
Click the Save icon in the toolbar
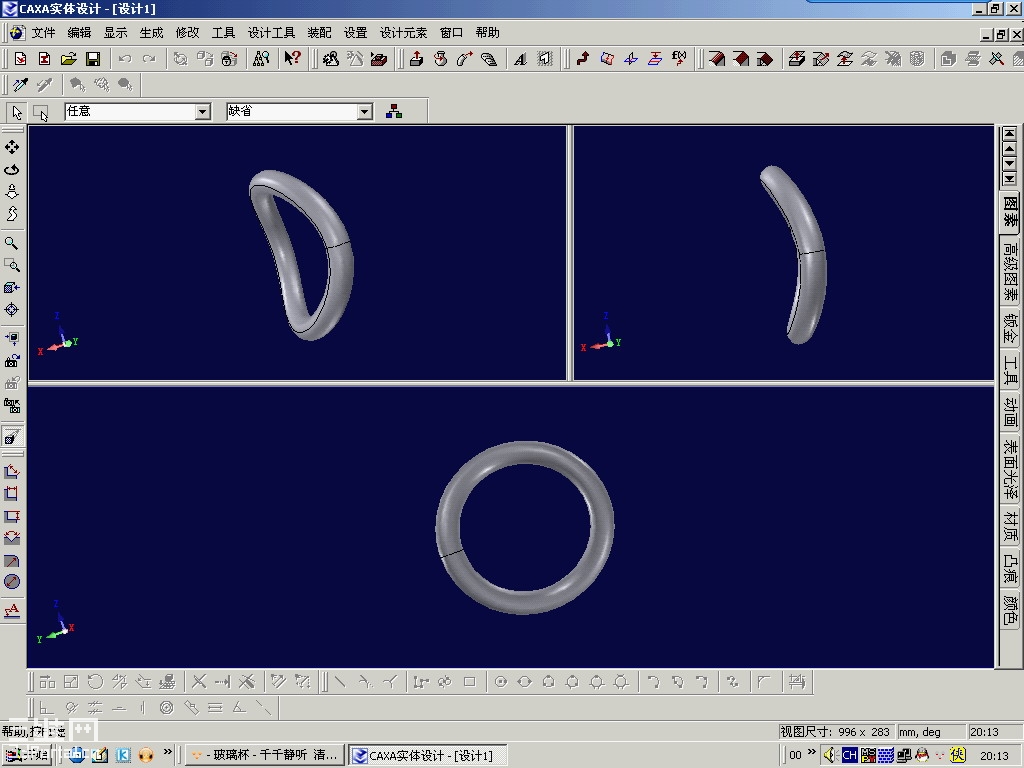(x=94, y=58)
